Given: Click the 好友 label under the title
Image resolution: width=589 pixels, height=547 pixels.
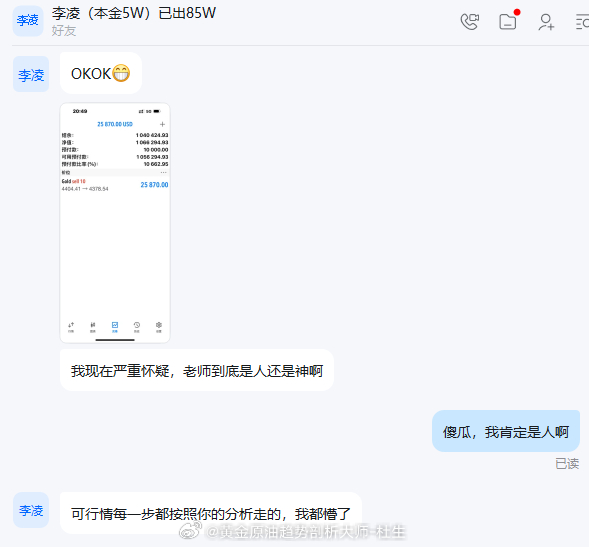Looking at the screenshot, I should [64, 31].
